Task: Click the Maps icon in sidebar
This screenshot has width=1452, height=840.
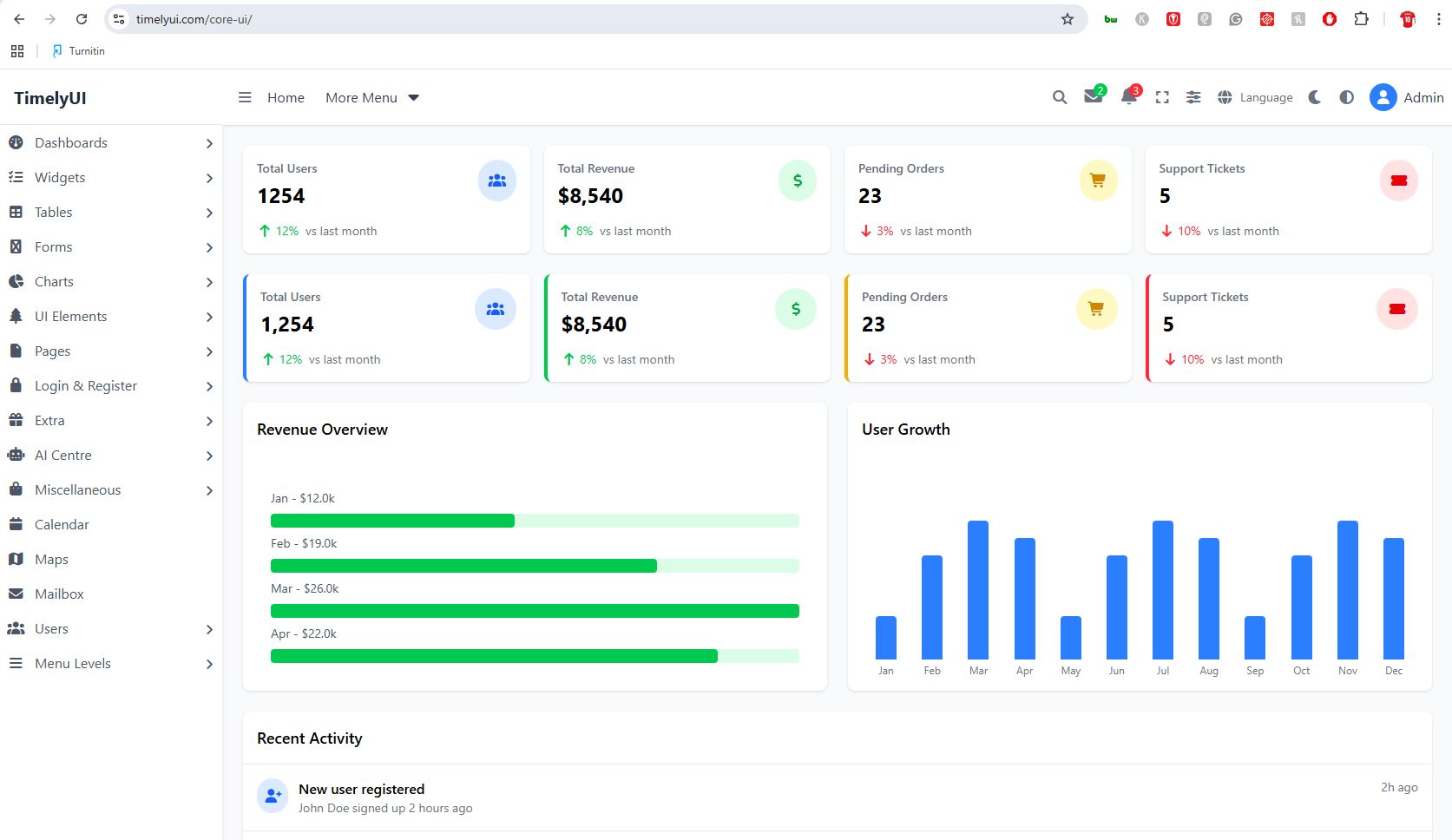Action: pos(16,559)
